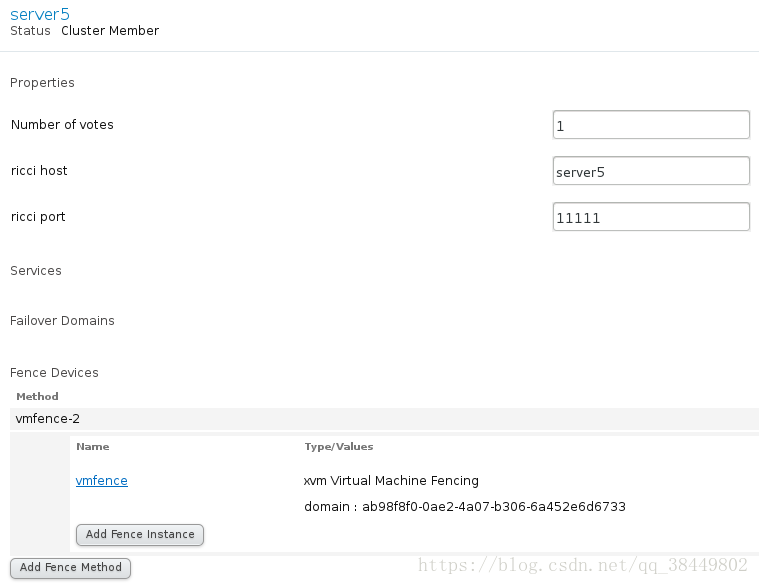Select the domain UUID value text
This screenshot has width=759, height=585.
click(x=494, y=507)
